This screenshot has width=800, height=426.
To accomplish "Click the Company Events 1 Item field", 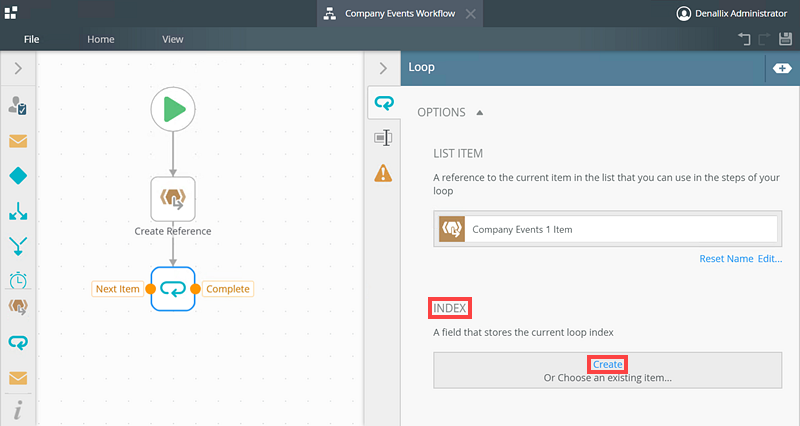I will 608,229.
